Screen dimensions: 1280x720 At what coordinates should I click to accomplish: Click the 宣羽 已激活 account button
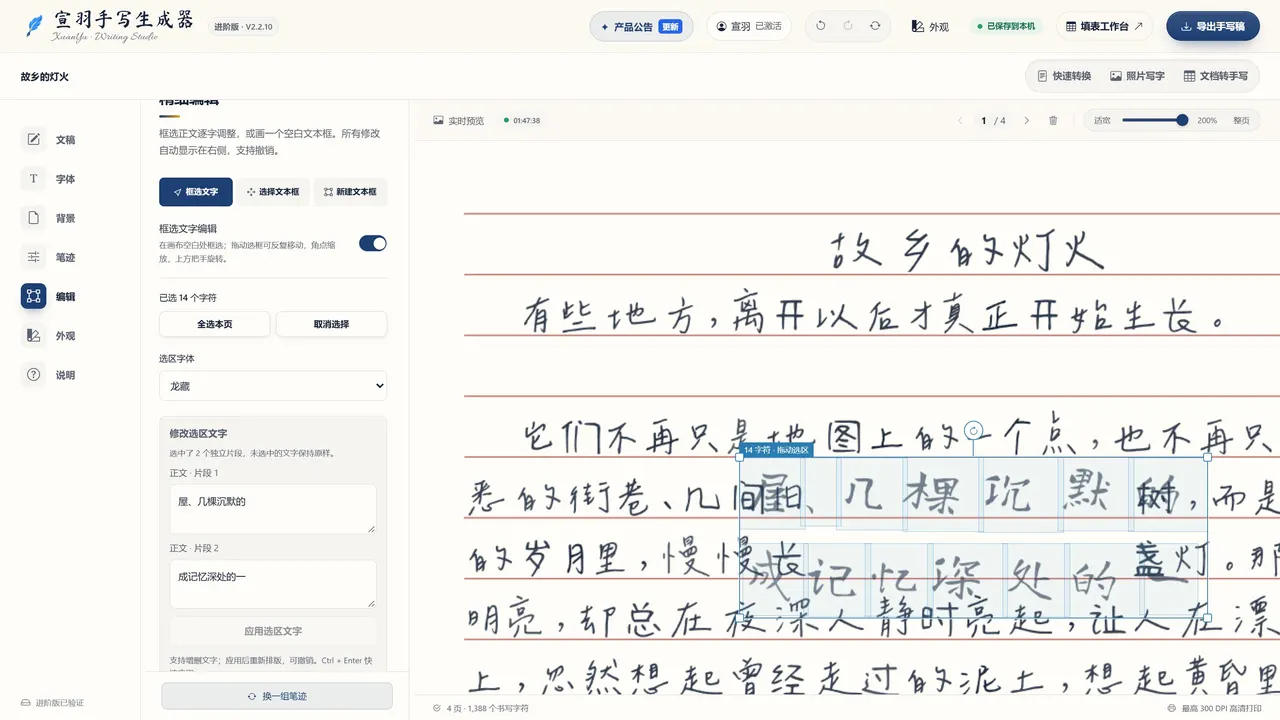[749, 26]
